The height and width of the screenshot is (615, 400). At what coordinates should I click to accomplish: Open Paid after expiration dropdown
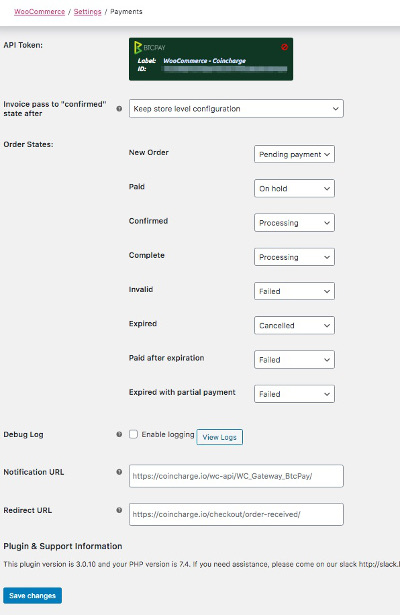pos(294,360)
